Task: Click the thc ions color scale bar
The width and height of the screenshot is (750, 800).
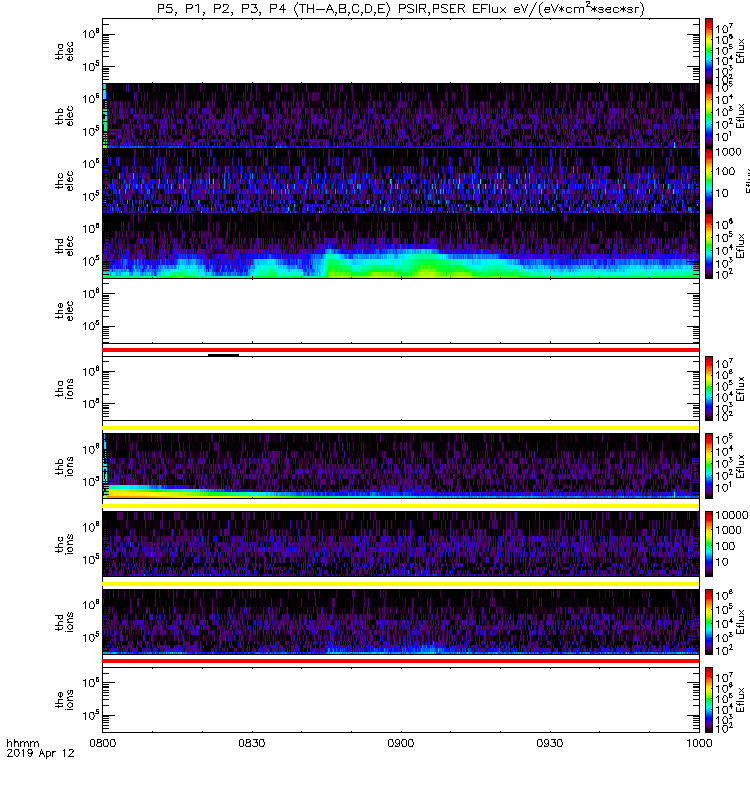Action: [709, 544]
